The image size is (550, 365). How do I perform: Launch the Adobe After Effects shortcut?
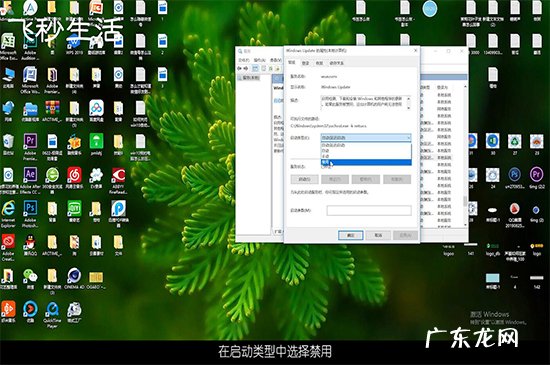point(30,175)
